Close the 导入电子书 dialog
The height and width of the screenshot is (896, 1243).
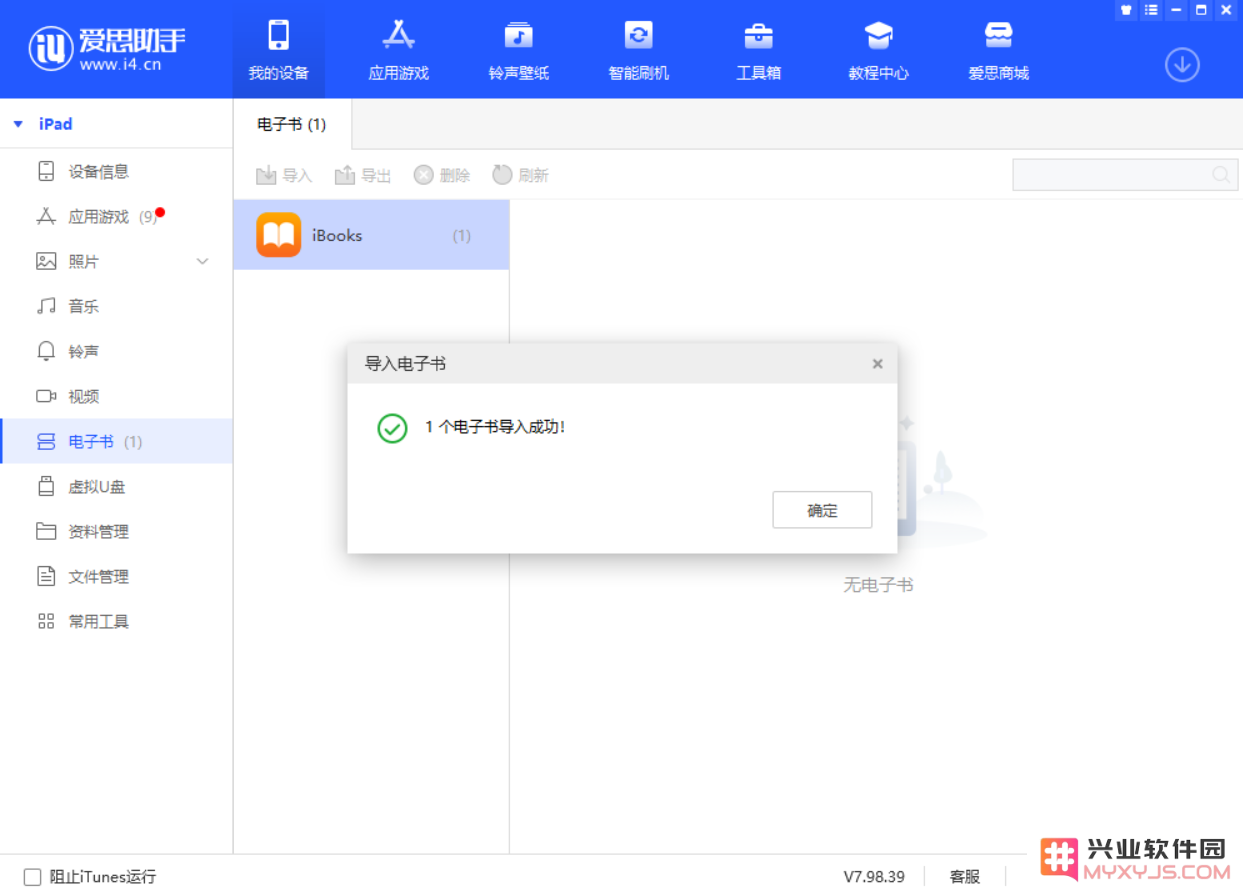click(x=877, y=364)
